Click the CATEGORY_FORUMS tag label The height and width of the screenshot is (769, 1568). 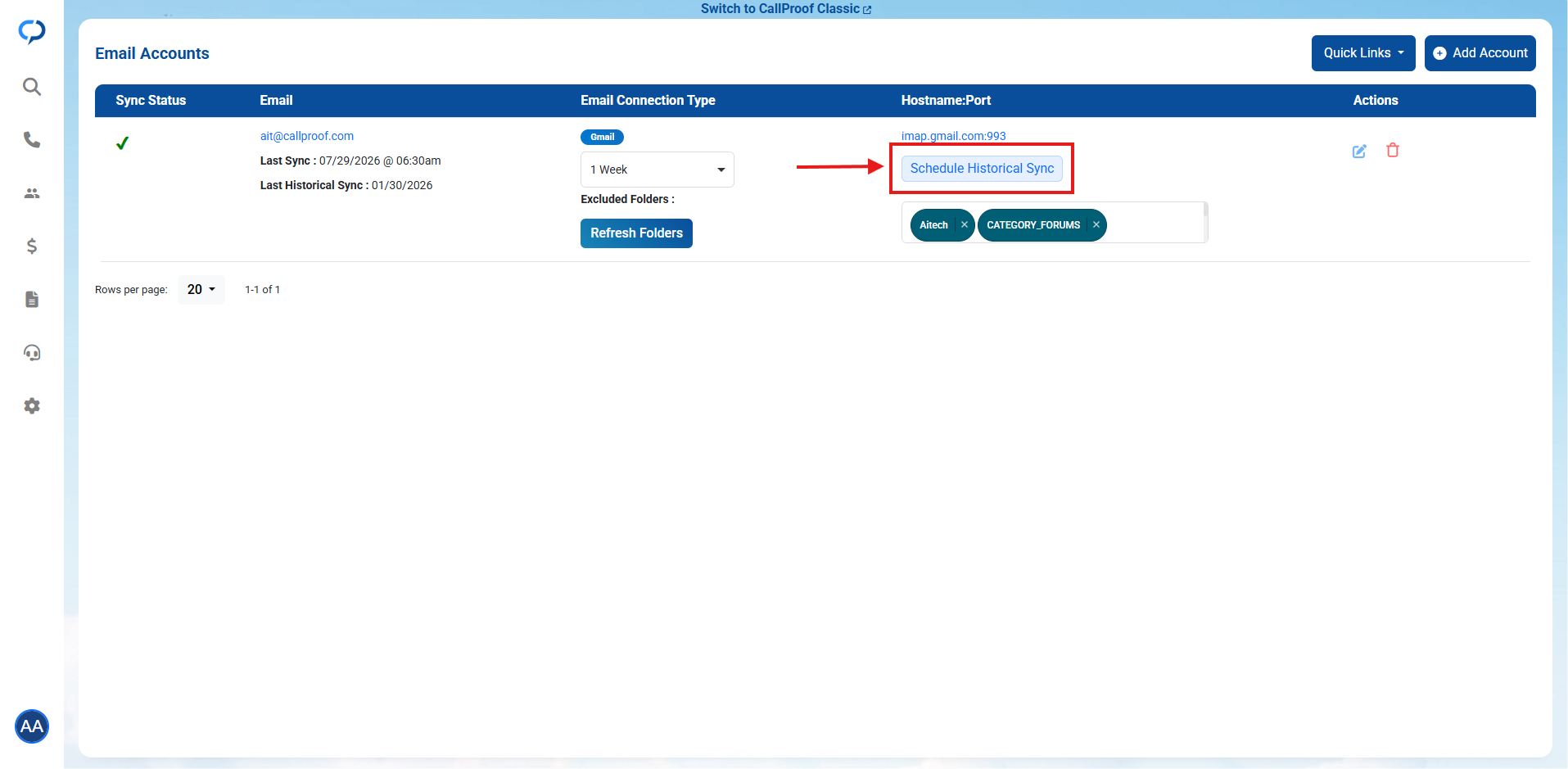click(1033, 225)
